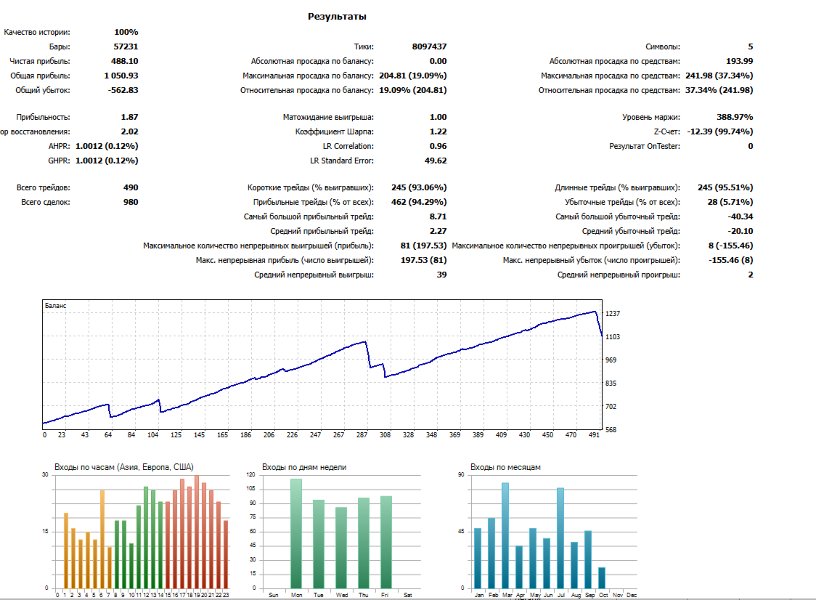Screen dimensions: 816x600
Task: Click total trades value 490
Action: point(131,187)
